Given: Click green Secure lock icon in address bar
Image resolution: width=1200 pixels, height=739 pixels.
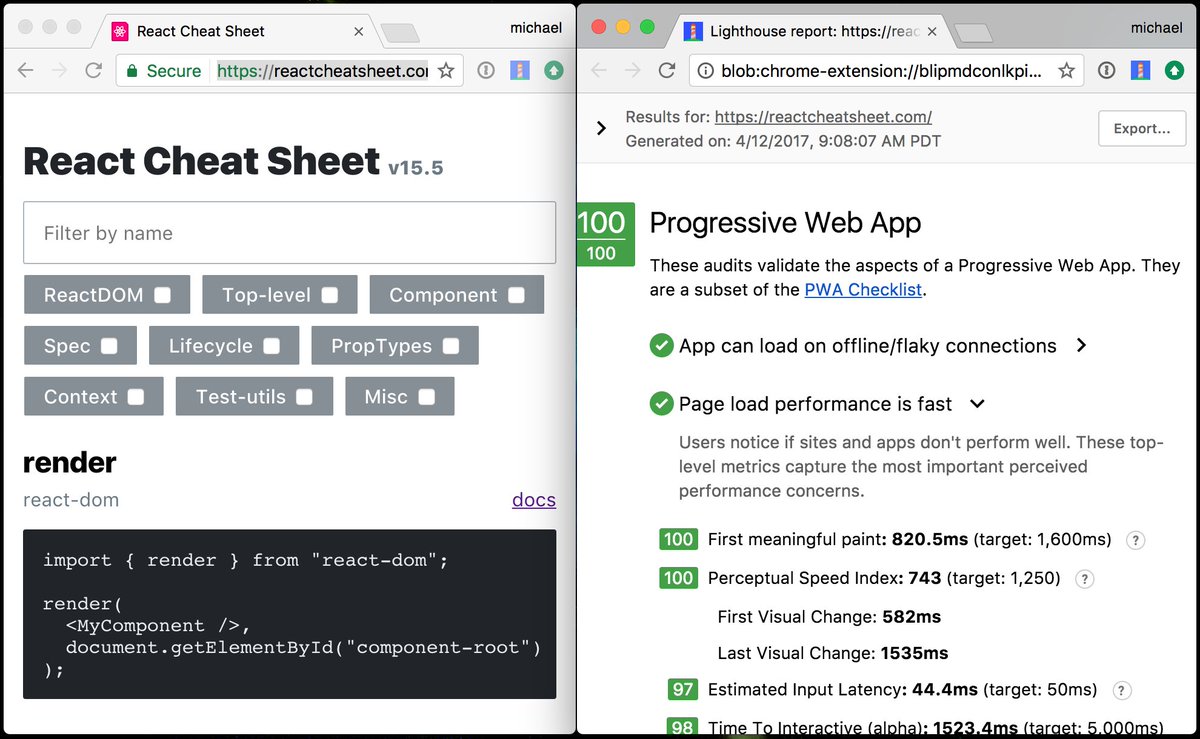Looking at the screenshot, I should click(x=131, y=71).
